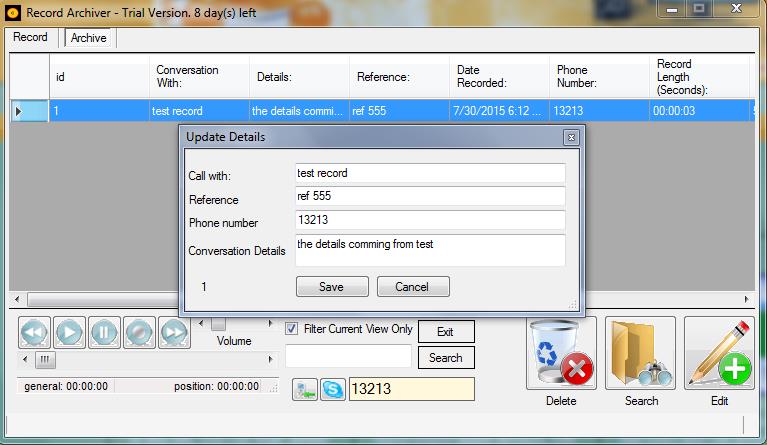767x445 pixels.
Task: Save the updated details
Action: point(331,287)
